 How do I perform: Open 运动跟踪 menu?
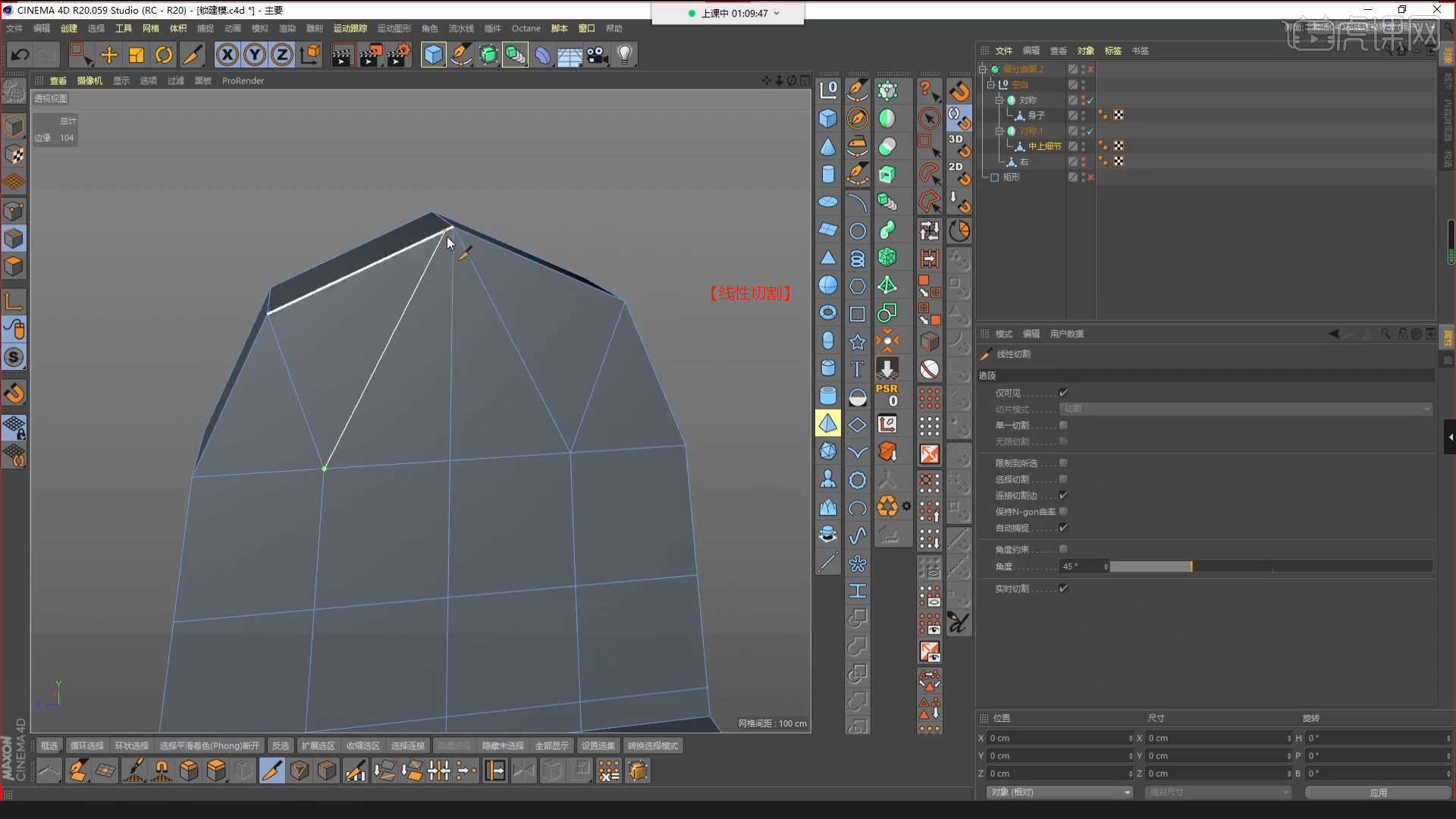click(x=350, y=28)
